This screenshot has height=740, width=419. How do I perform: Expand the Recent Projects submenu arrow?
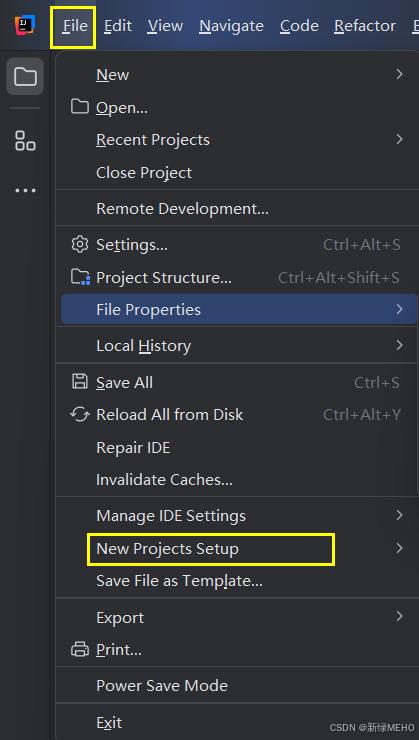pos(400,139)
